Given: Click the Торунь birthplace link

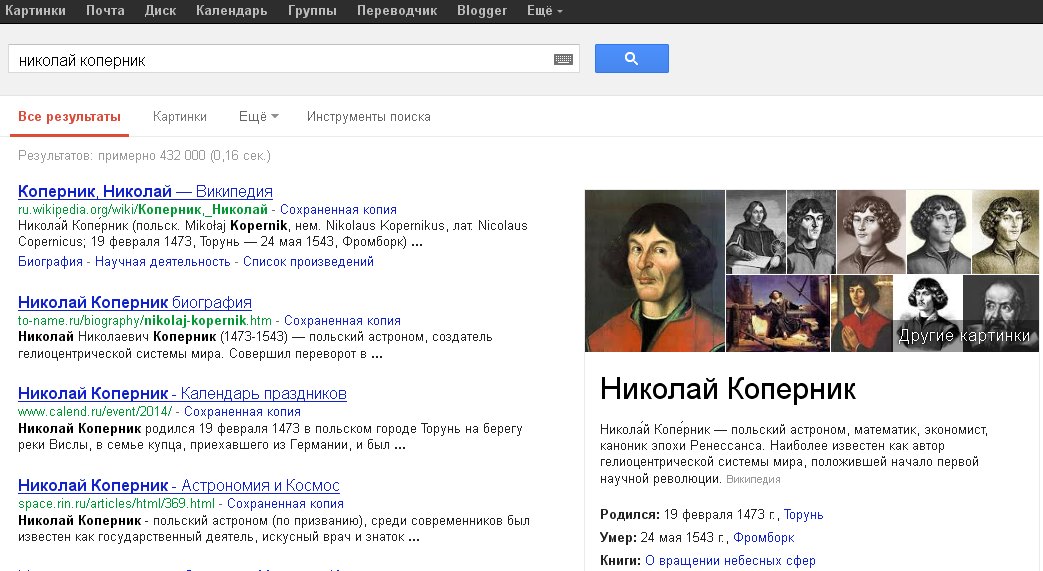Looking at the screenshot, I should point(803,515).
